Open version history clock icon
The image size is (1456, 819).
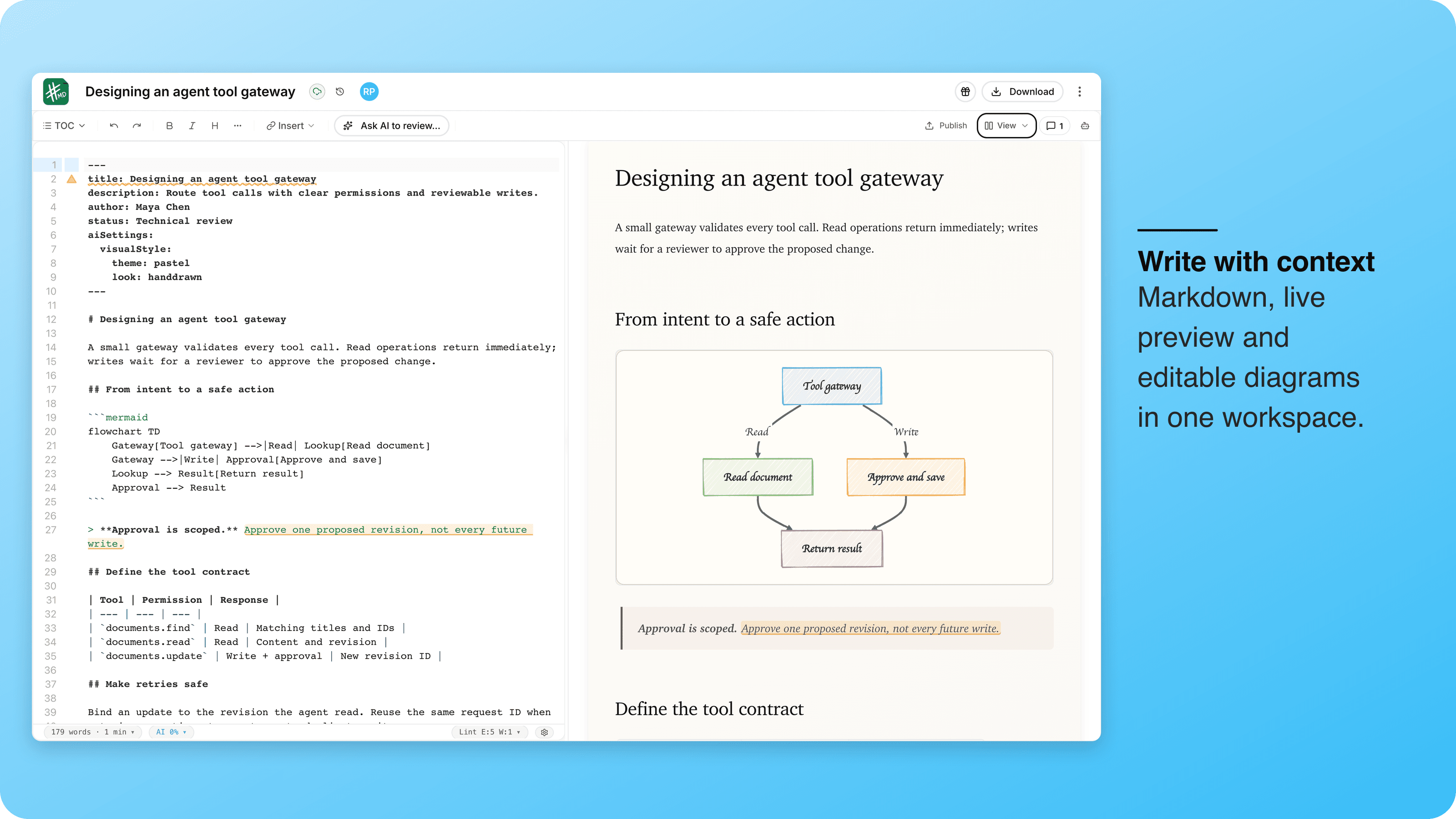340,91
